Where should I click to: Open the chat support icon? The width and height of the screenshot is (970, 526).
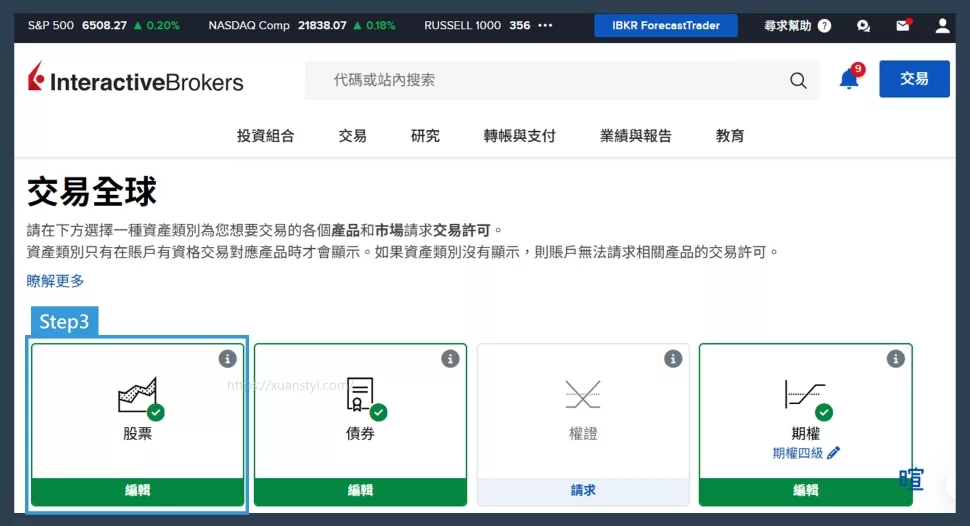tap(864, 26)
